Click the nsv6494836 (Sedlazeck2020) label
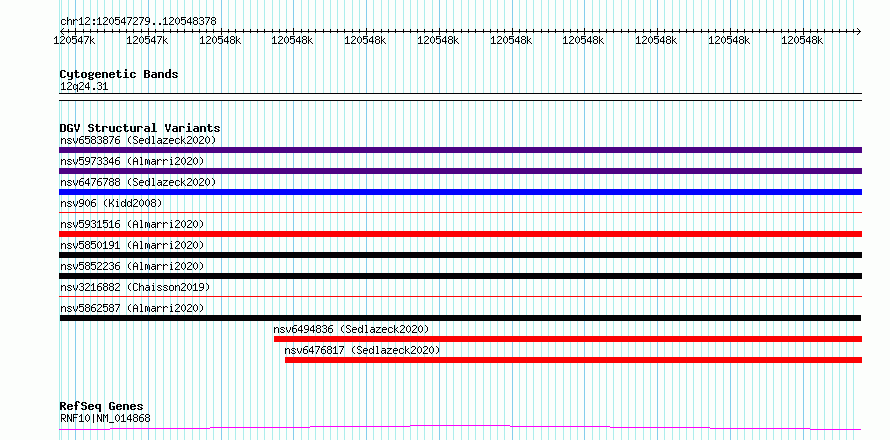The height and width of the screenshot is (440, 890). click(351, 329)
